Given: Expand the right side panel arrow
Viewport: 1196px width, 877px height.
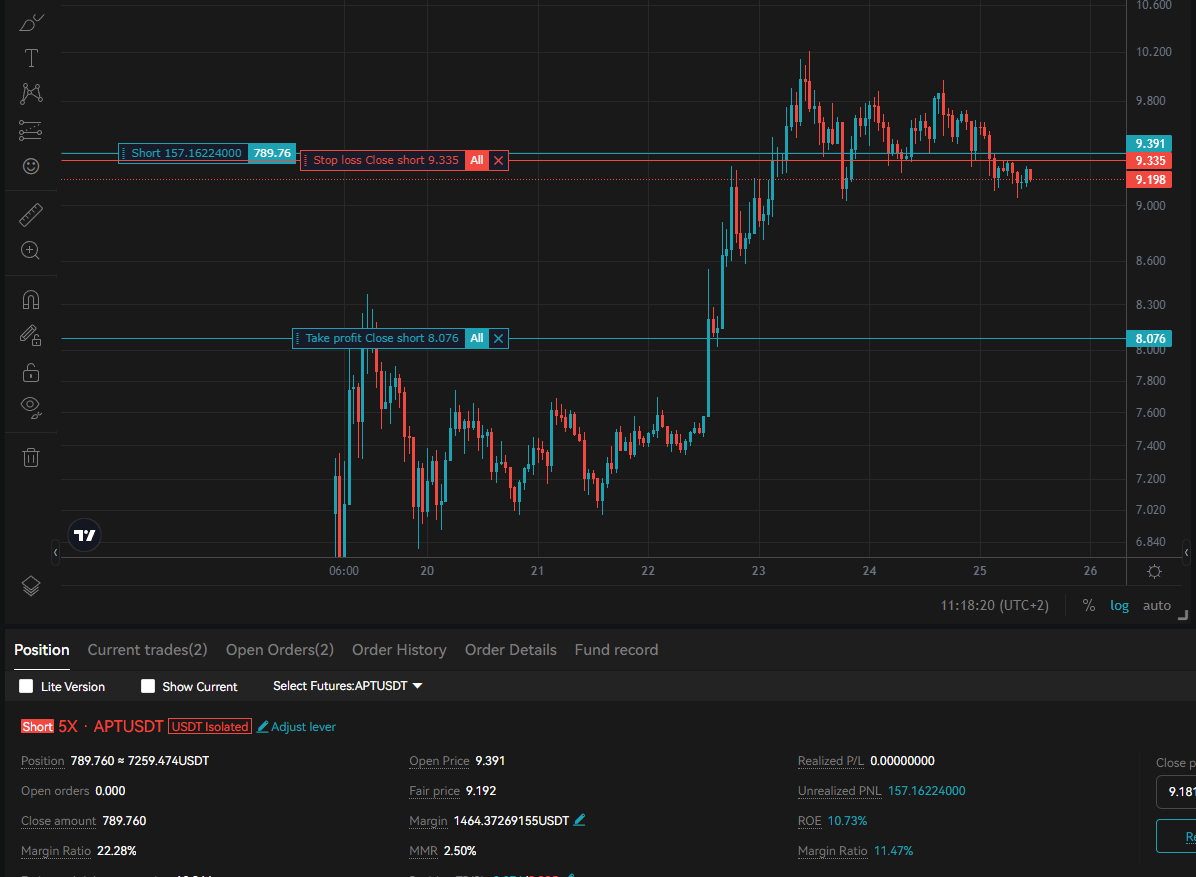Looking at the screenshot, I should pyautogui.click(x=1186, y=552).
